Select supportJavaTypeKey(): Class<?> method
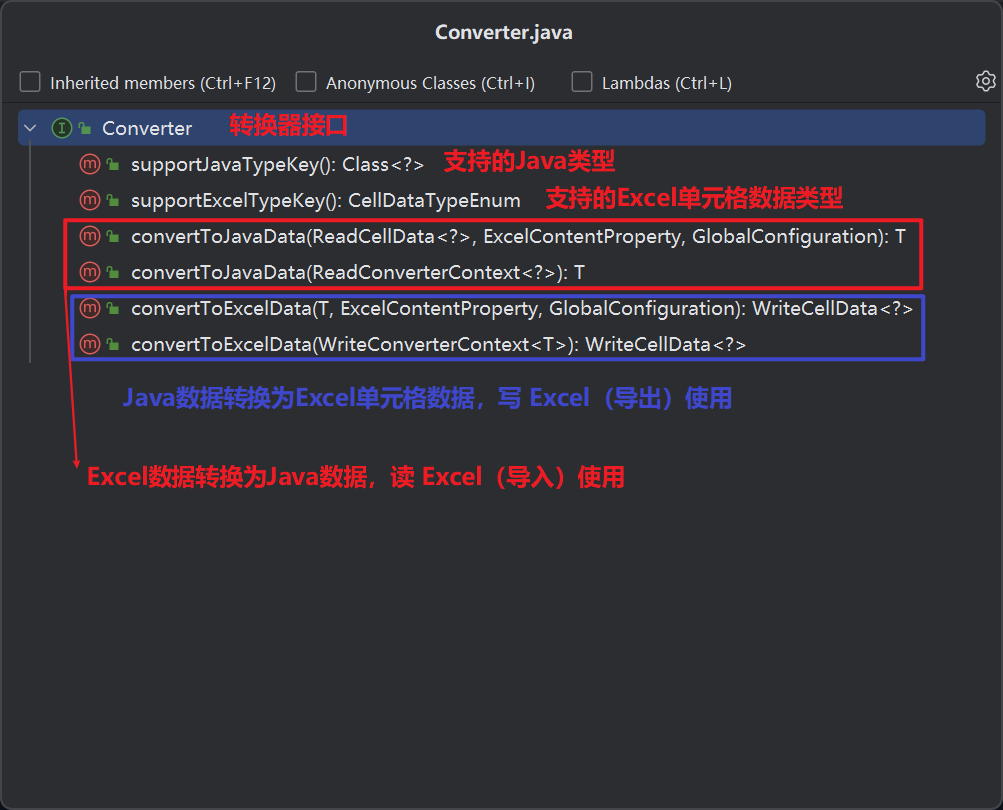Viewport: 1003px width, 810px height. pyautogui.click(x=278, y=164)
